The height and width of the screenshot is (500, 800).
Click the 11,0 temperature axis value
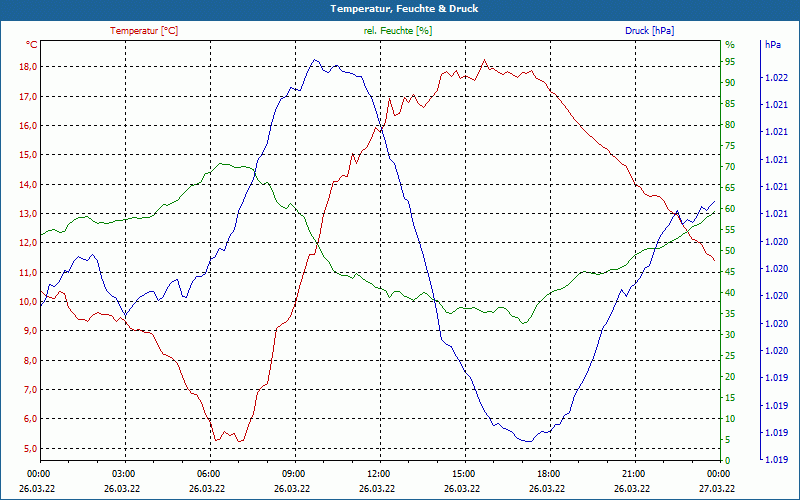coord(28,272)
